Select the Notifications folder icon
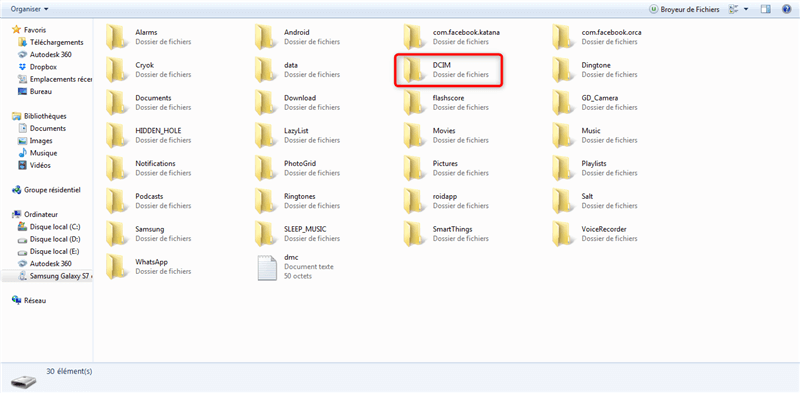 click(x=116, y=168)
